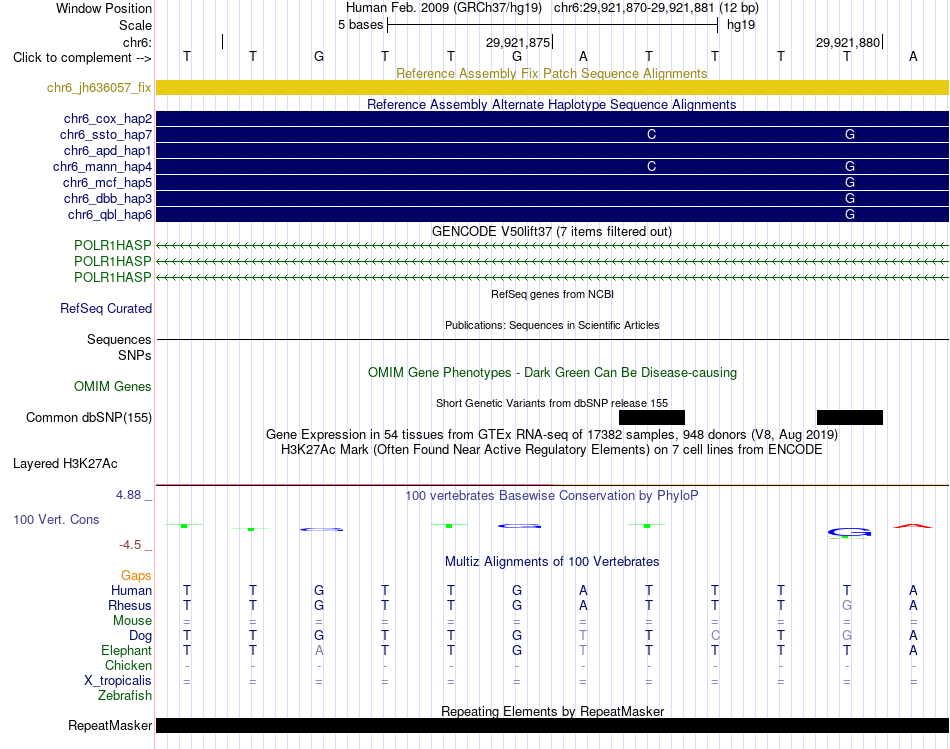Click 'OMIM Gene Phenotypes - Dark Green' title

coord(552,373)
